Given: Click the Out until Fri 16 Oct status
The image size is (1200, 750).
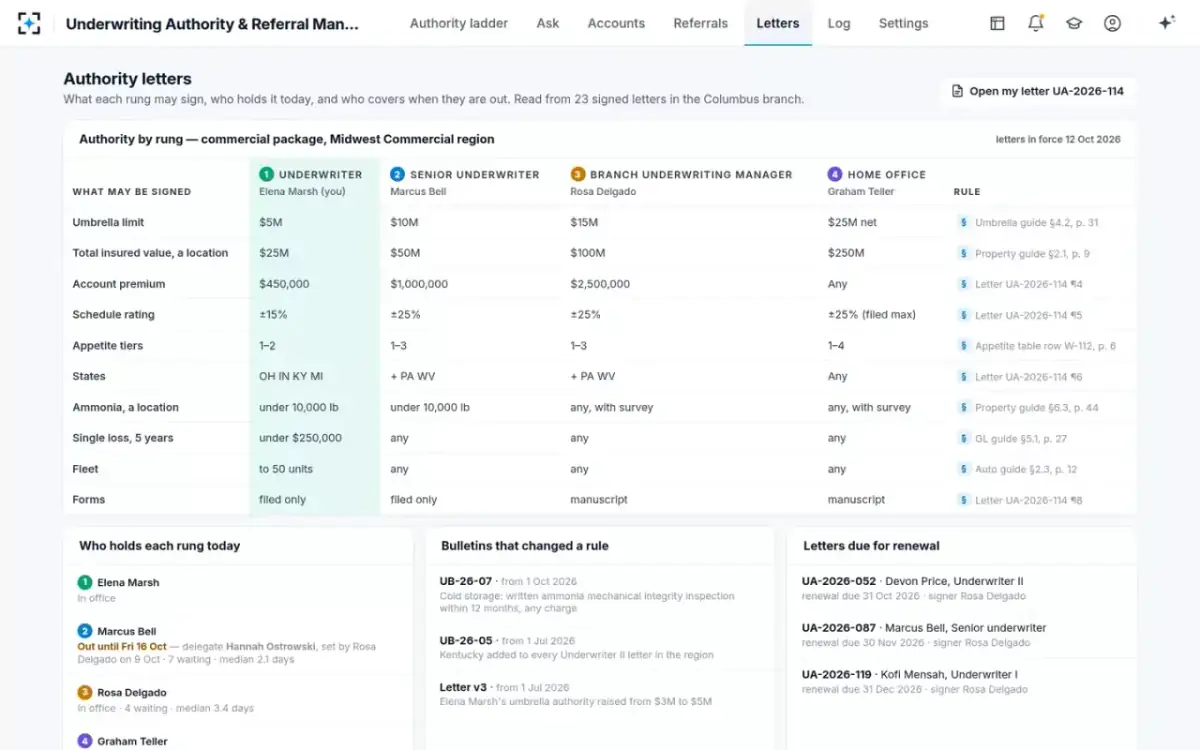Looking at the screenshot, I should pyautogui.click(x=122, y=647).
